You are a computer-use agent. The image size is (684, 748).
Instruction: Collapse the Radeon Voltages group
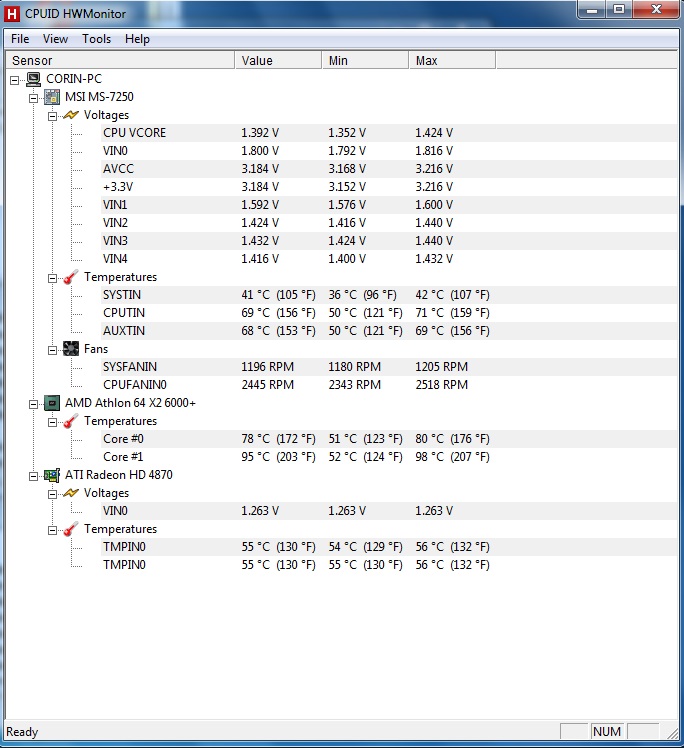pos(52,495)
